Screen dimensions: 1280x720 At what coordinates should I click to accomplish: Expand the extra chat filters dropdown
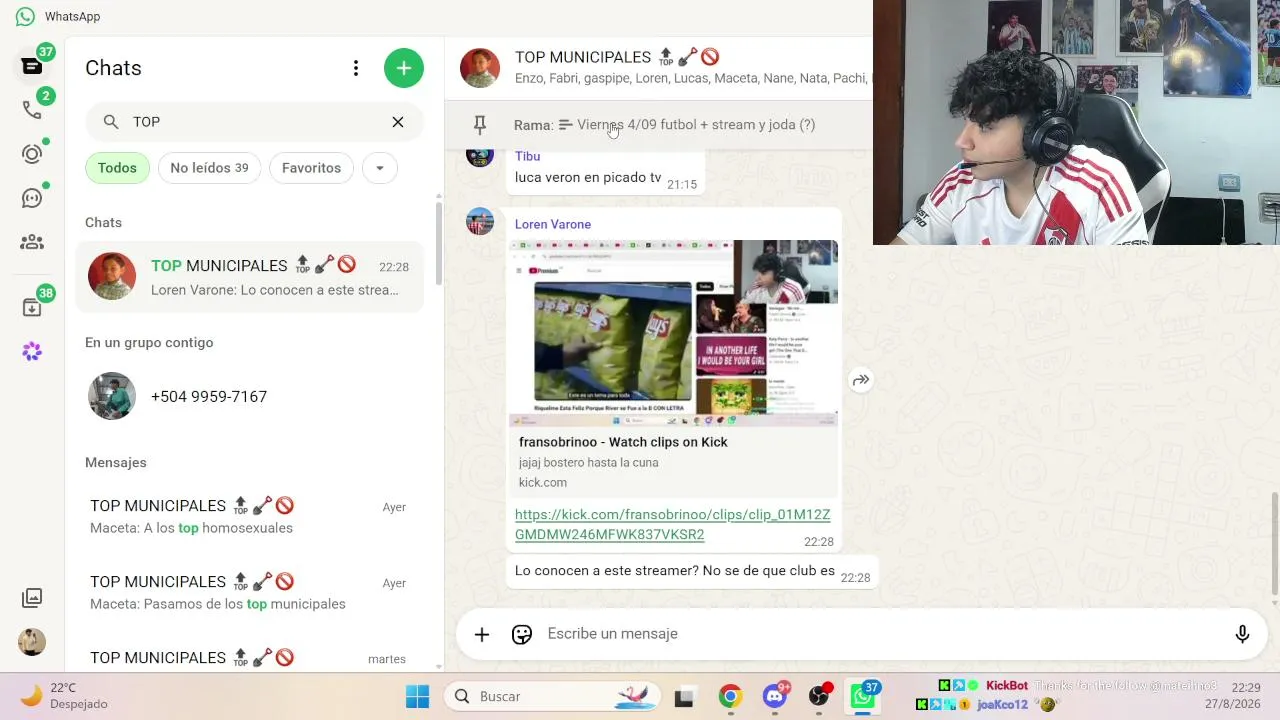380,168
